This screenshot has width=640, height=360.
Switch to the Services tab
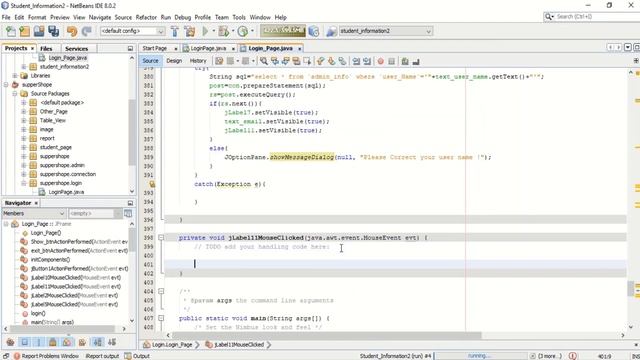click(76, 48)
